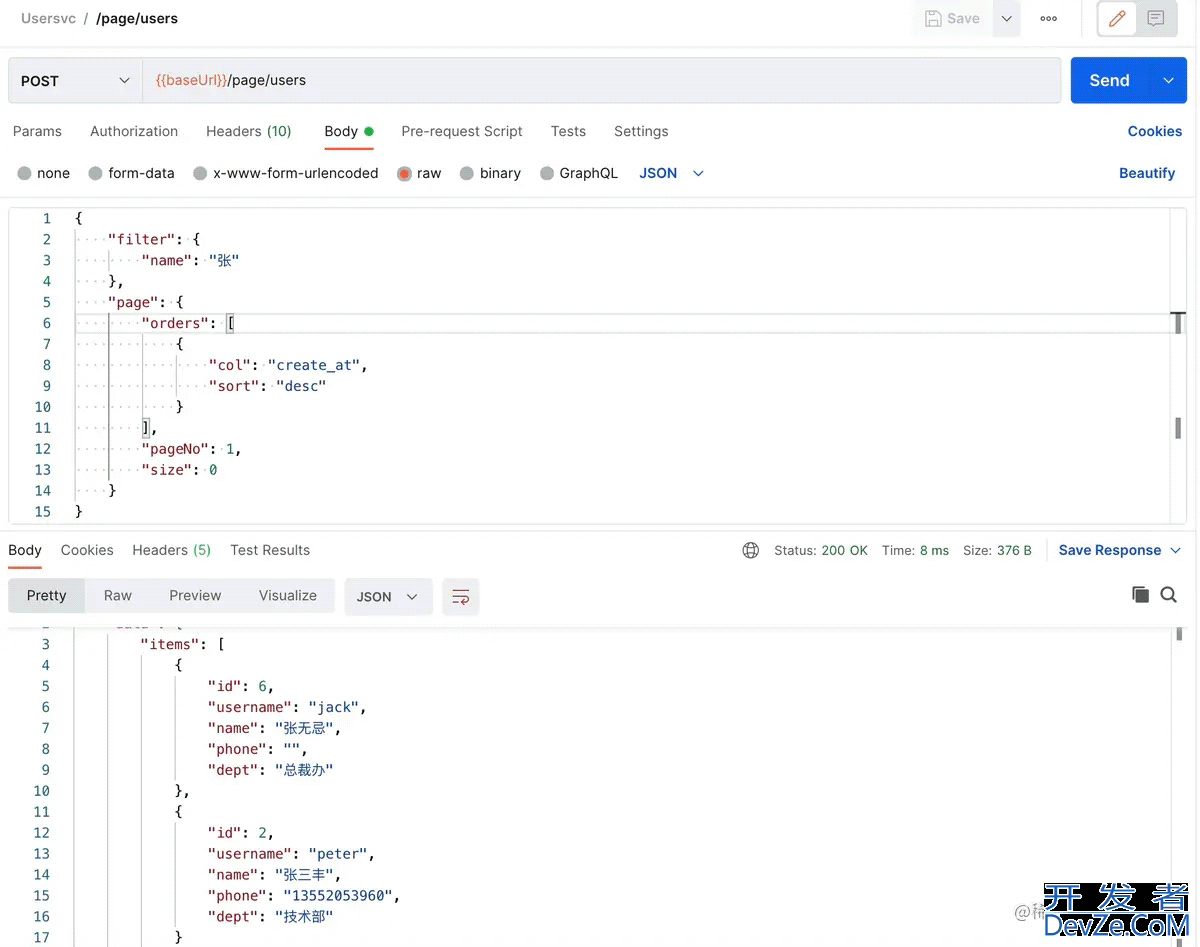Select the none body type

(x=44, y=173)
